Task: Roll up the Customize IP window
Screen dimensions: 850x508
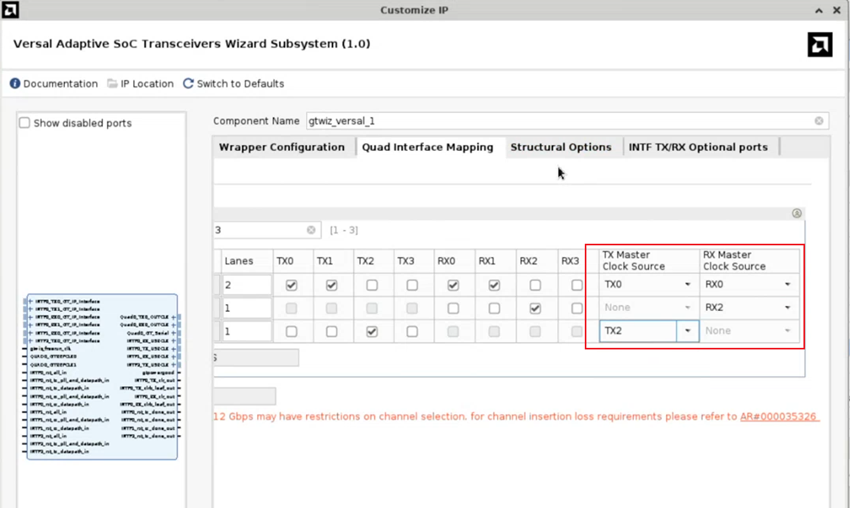Action: (x=819, y=10)
